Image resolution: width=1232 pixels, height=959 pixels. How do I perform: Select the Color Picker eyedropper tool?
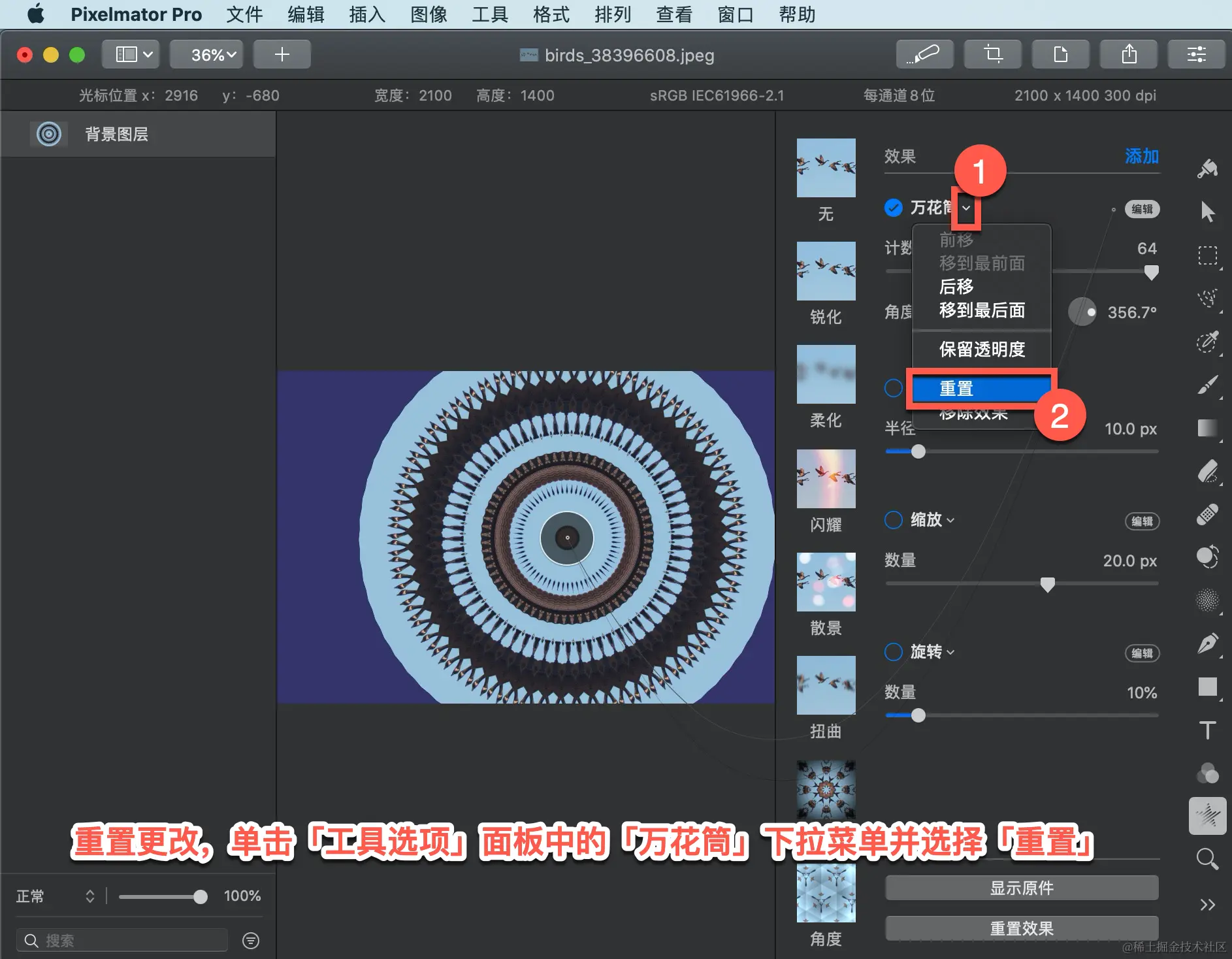[1207, 342]
